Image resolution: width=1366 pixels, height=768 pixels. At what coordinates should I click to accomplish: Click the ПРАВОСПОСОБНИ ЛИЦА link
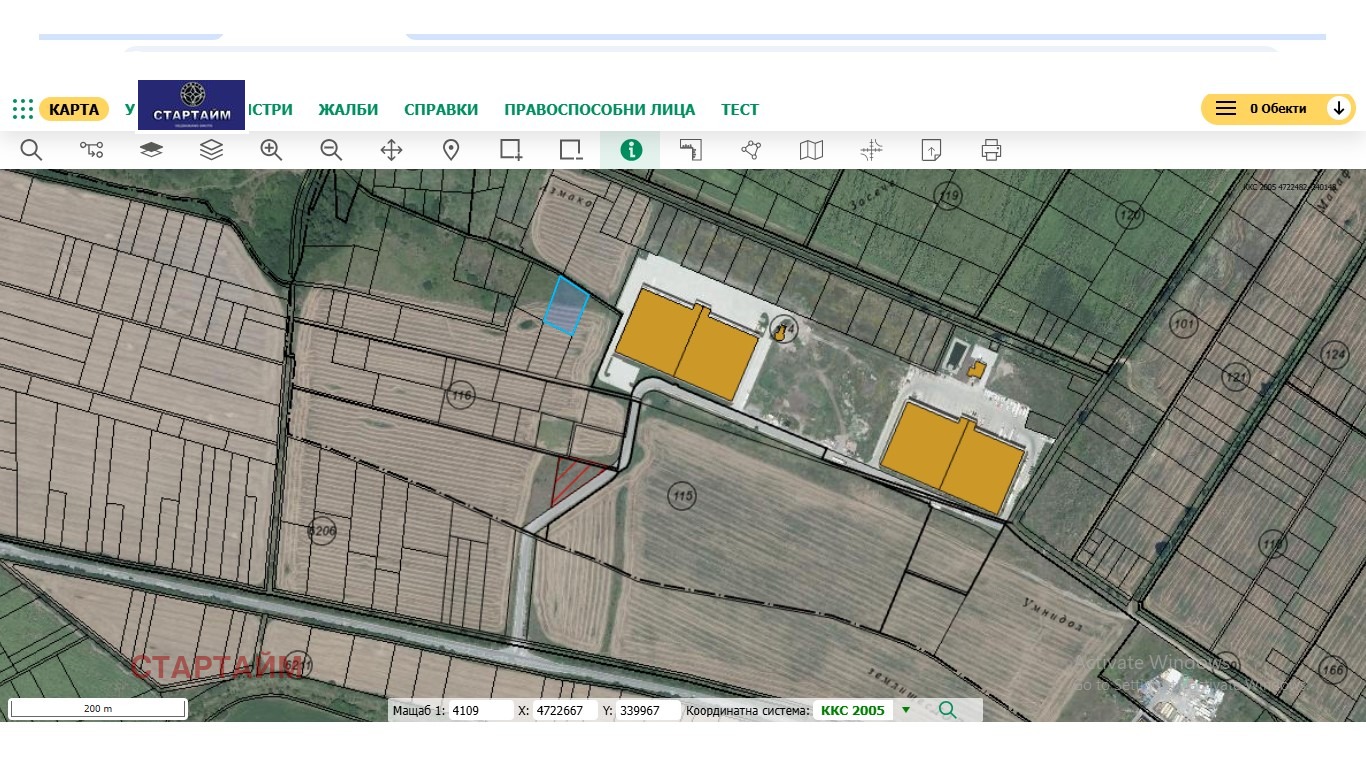(599, 110)
